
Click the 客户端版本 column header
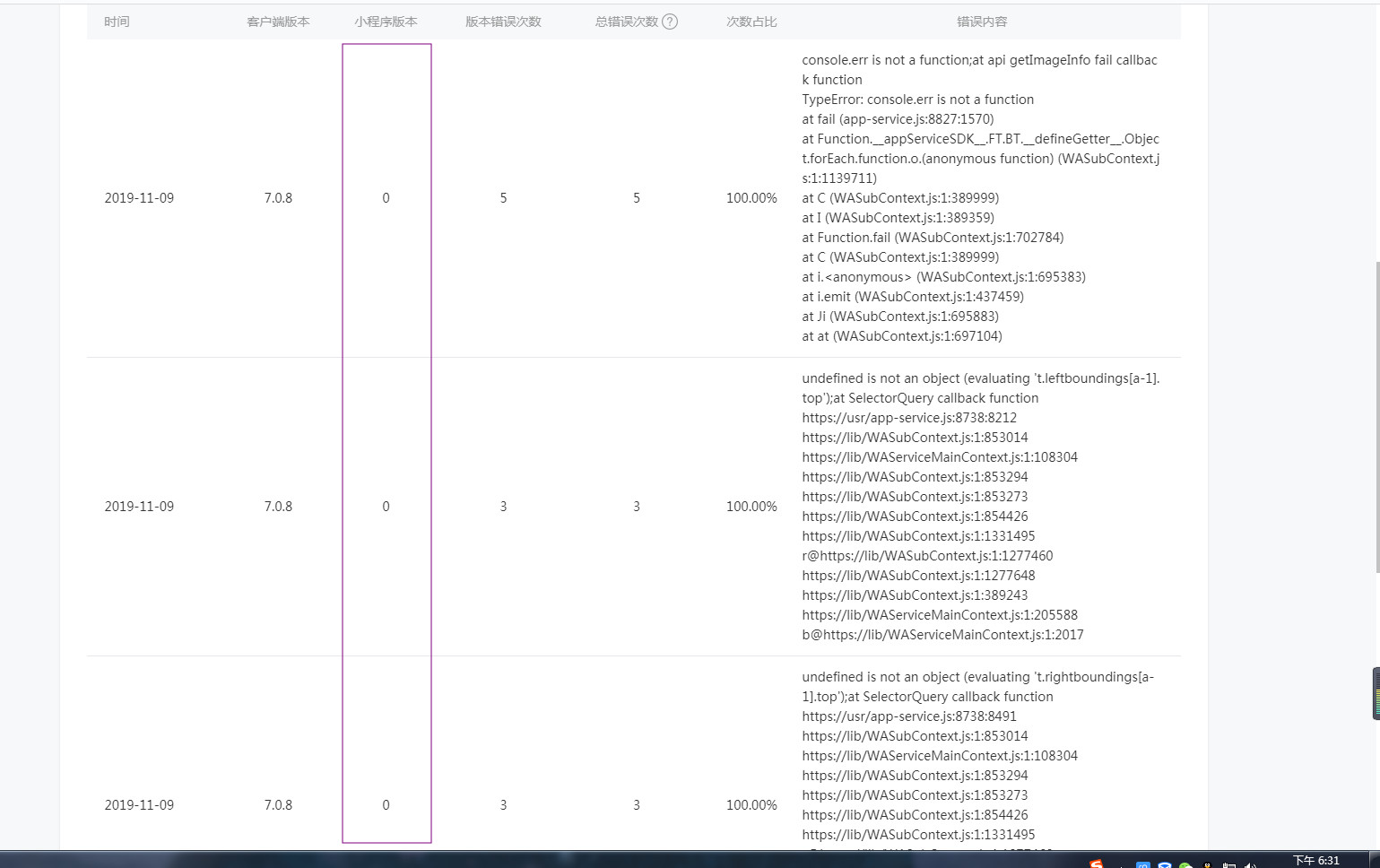click(x=278, y=22)
